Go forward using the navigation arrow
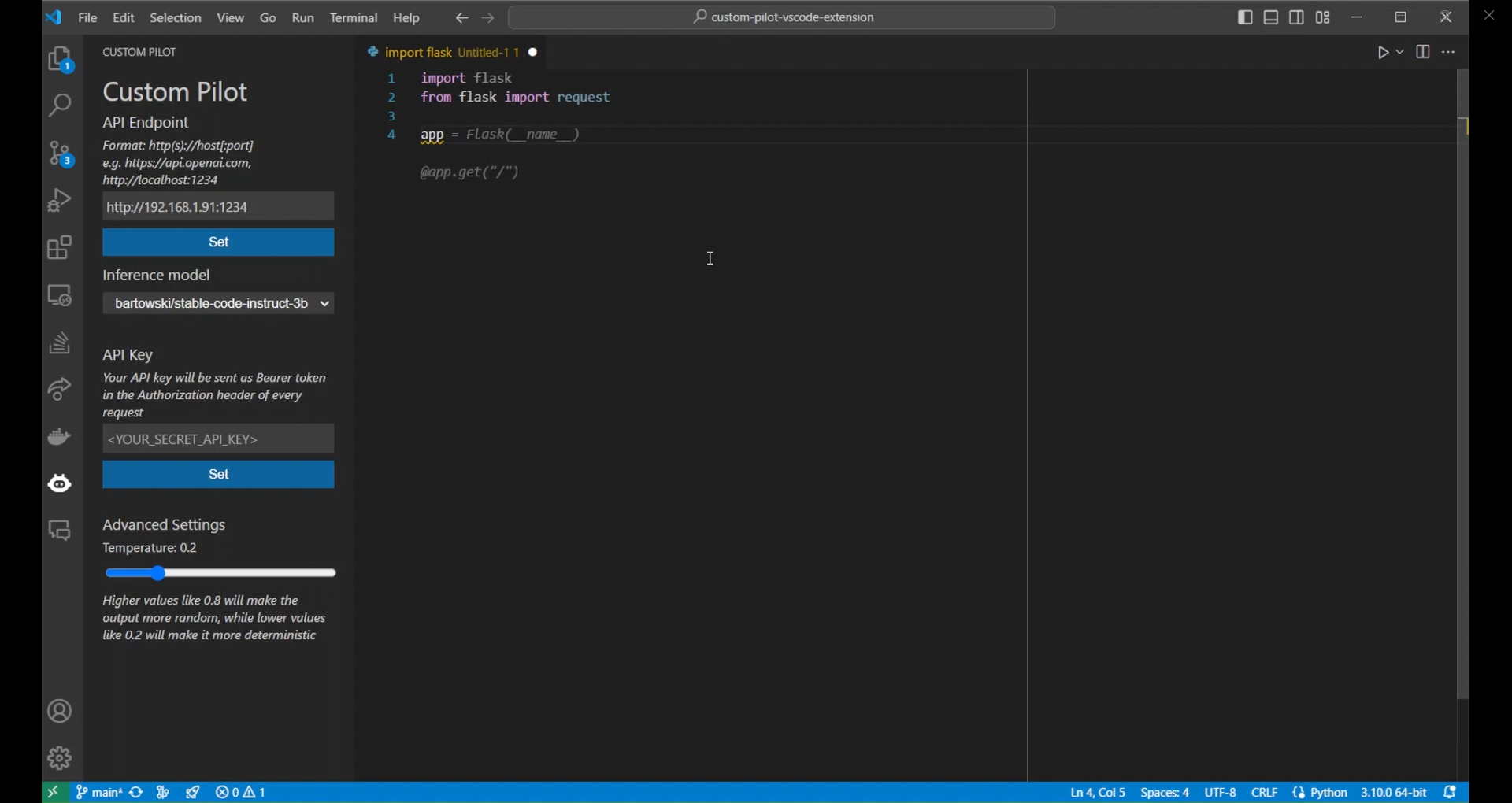The image size is (1512, 803). 489,18
